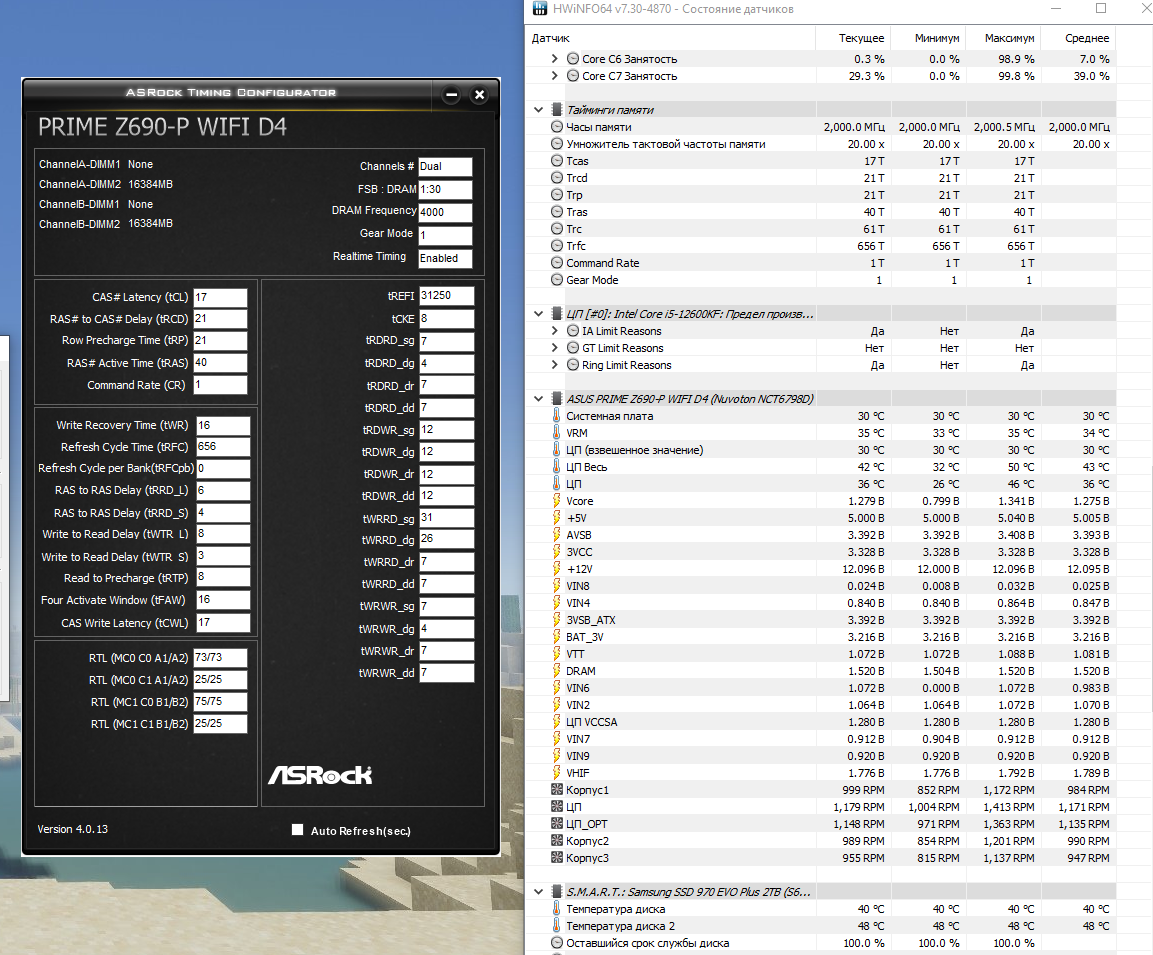Viewport: 1153px width, 955px height.
Task: Click the ЦП_OPT fan icon
Action: pyautogui.click(x=557, y=823)
